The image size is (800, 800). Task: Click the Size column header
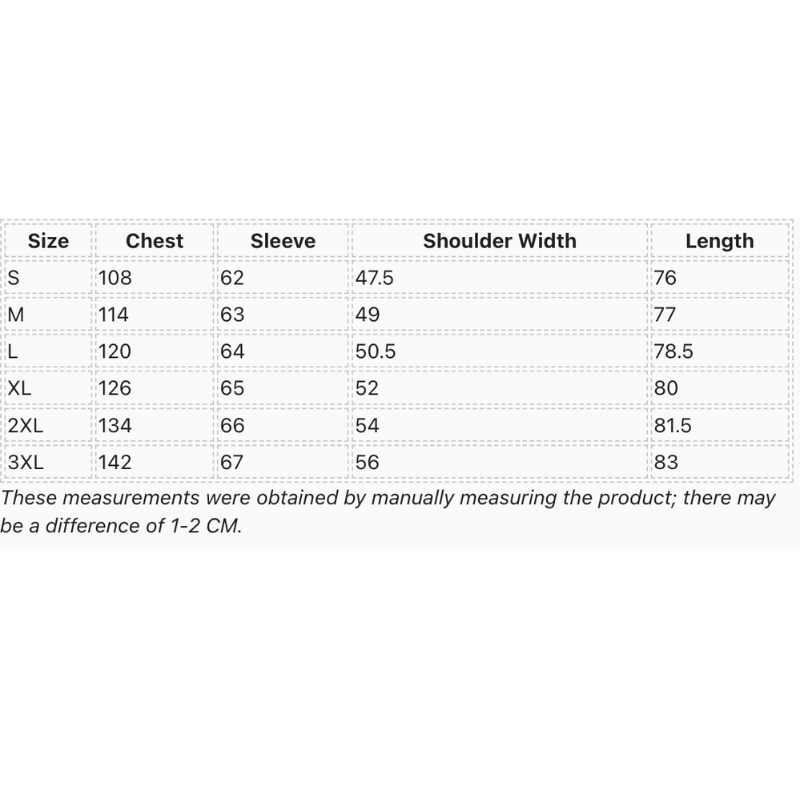48,241
